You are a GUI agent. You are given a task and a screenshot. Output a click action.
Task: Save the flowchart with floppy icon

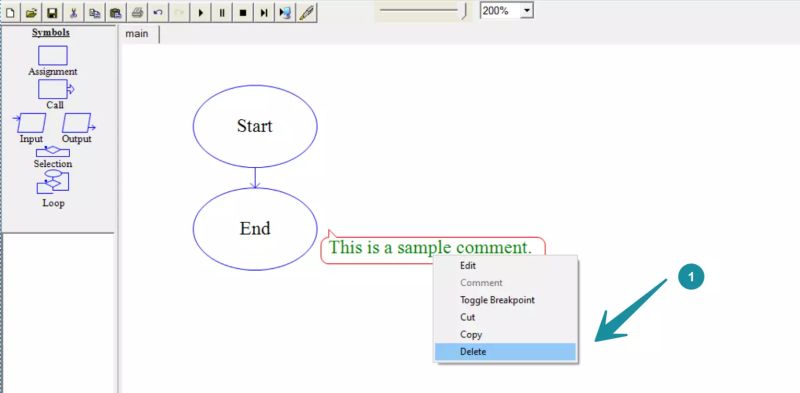pyautogui.click(x=52, y=13)
